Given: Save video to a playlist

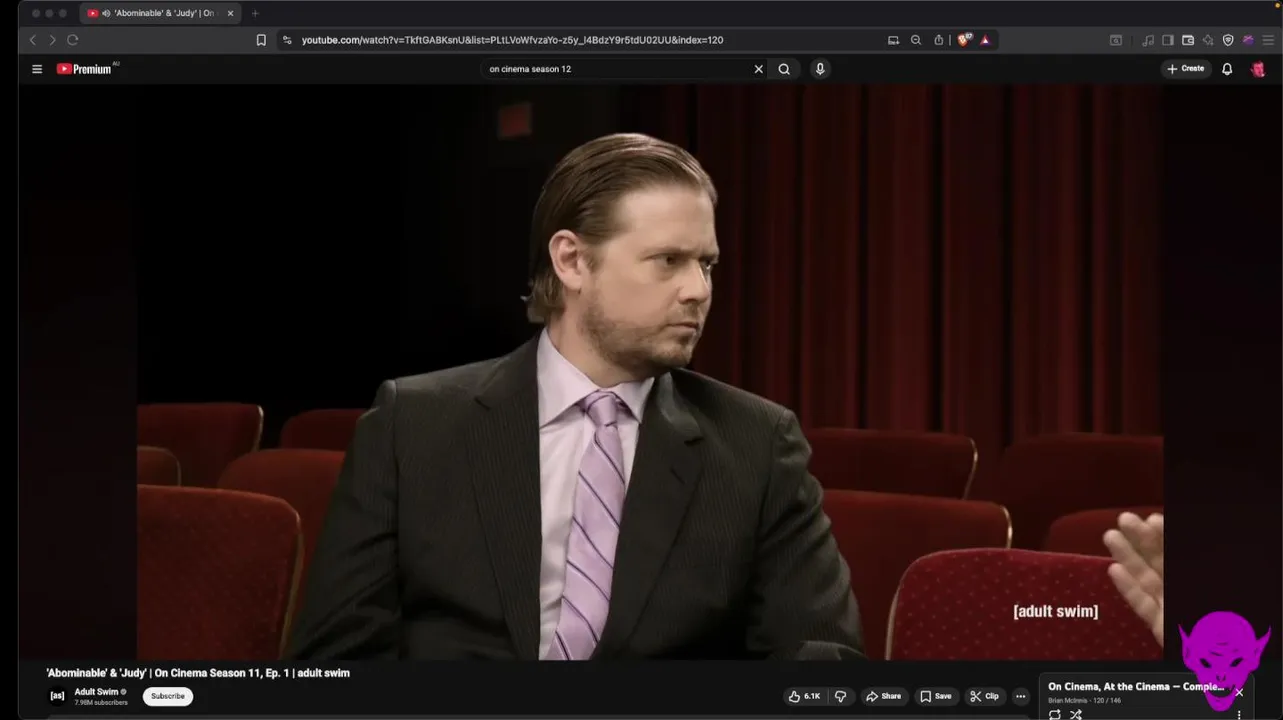Looking at the screenshot, I should tap(936, 696).
